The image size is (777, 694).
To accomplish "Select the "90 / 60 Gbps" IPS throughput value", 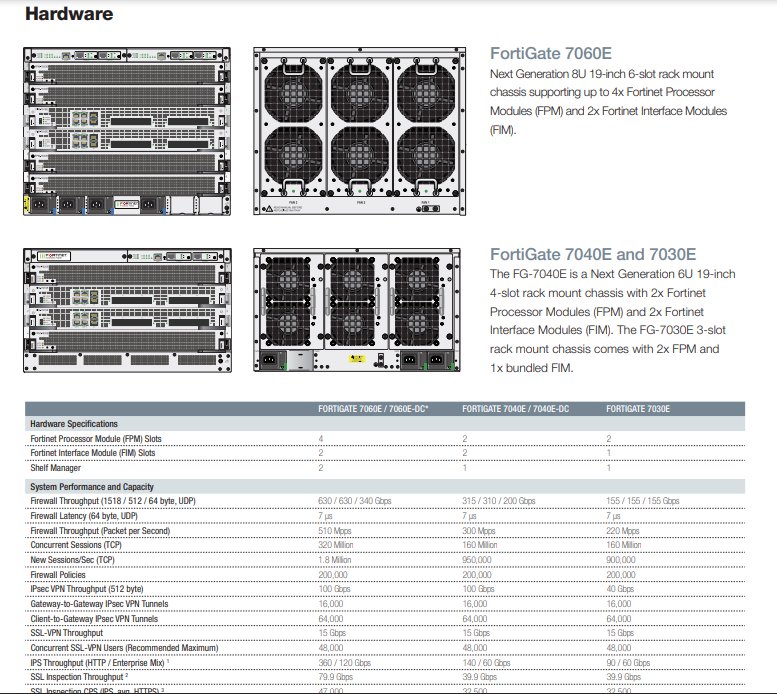I will 628,663.
